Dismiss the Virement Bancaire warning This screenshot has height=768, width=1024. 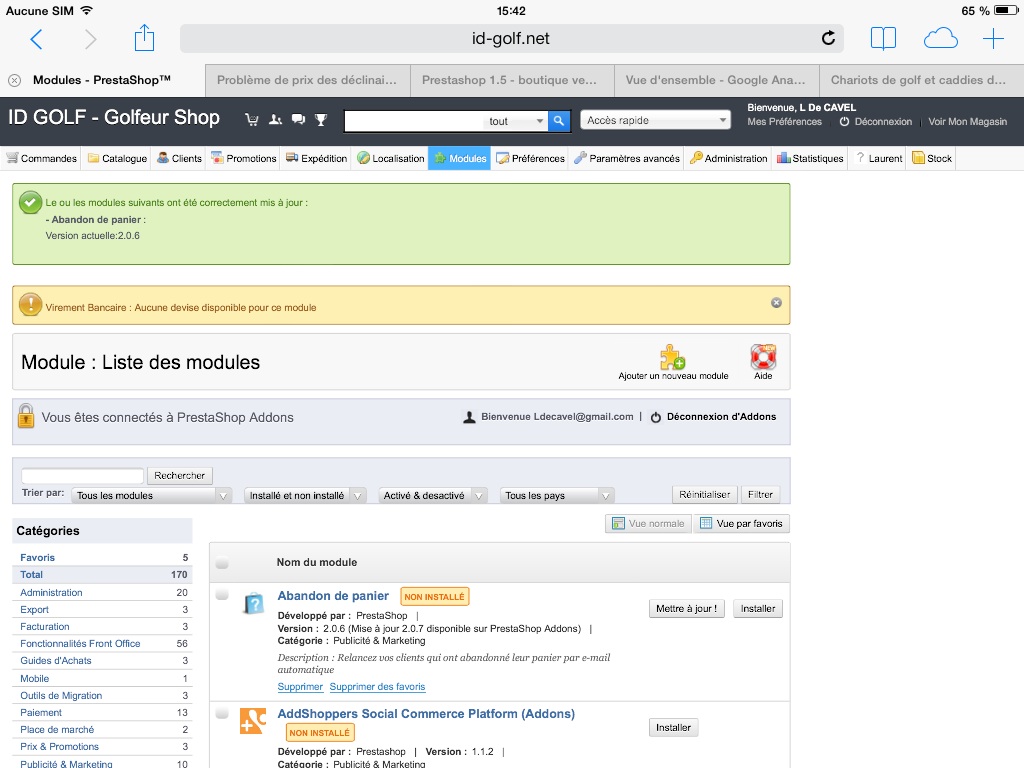(x=776, y=302)
